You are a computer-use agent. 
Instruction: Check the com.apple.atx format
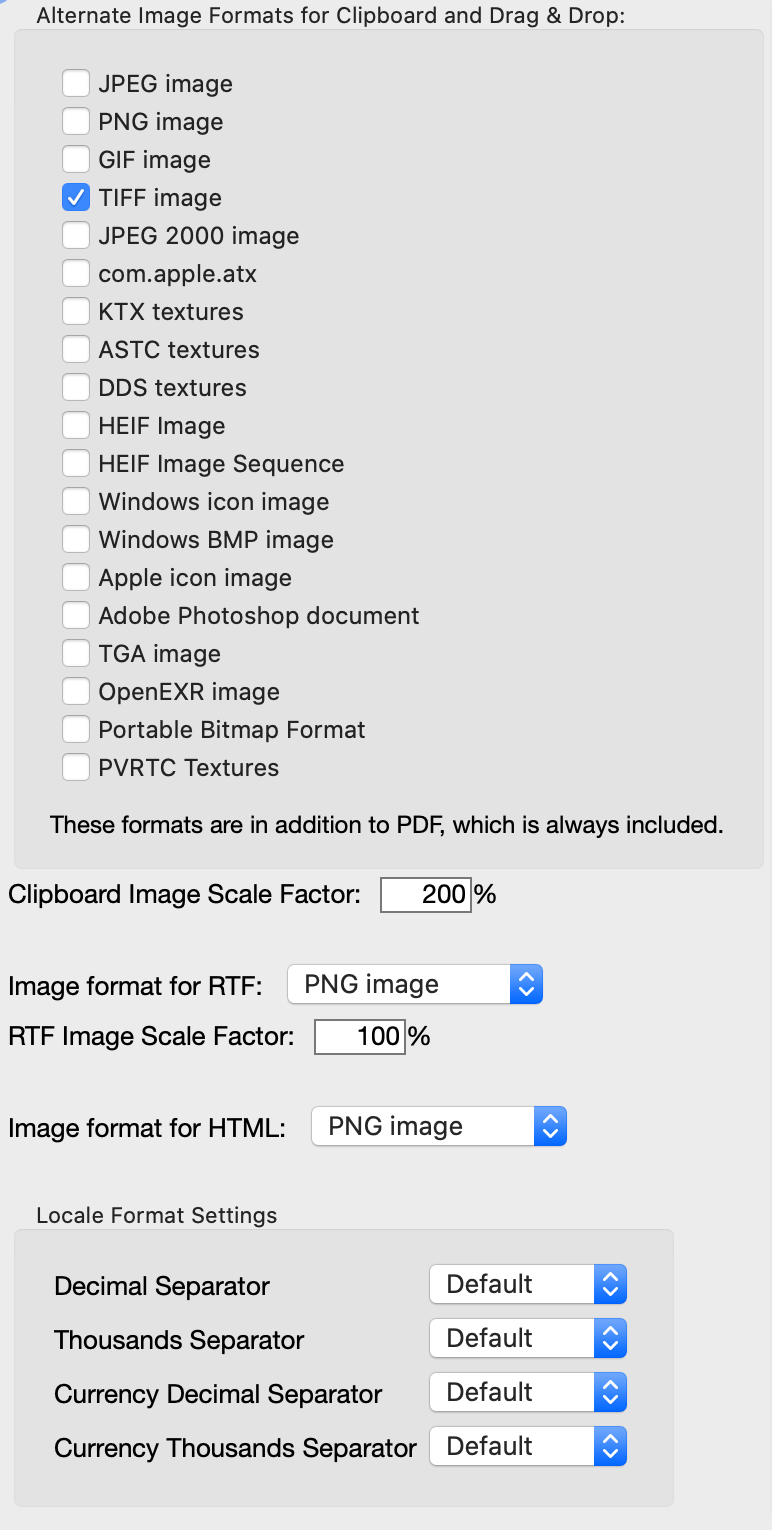(x=76, y=273)
